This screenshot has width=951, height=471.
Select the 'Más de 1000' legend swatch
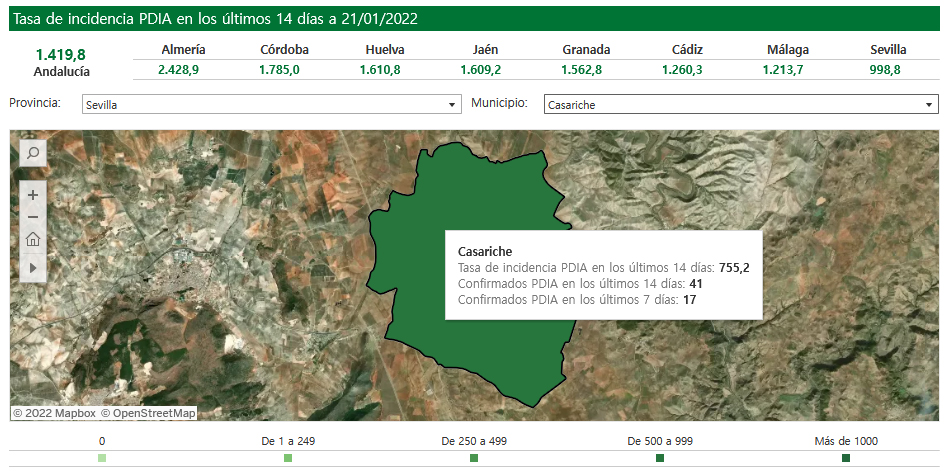coord(846,458)
